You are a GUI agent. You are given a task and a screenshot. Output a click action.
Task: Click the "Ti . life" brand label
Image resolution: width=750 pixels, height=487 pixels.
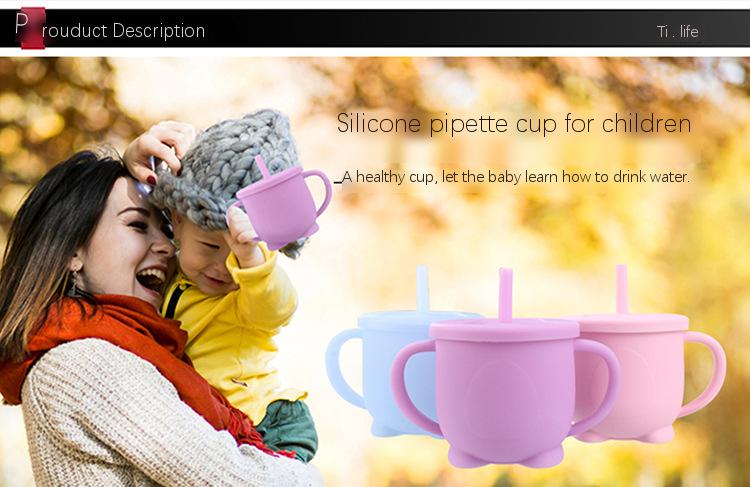pyautogui.click(x=678, y=32)
